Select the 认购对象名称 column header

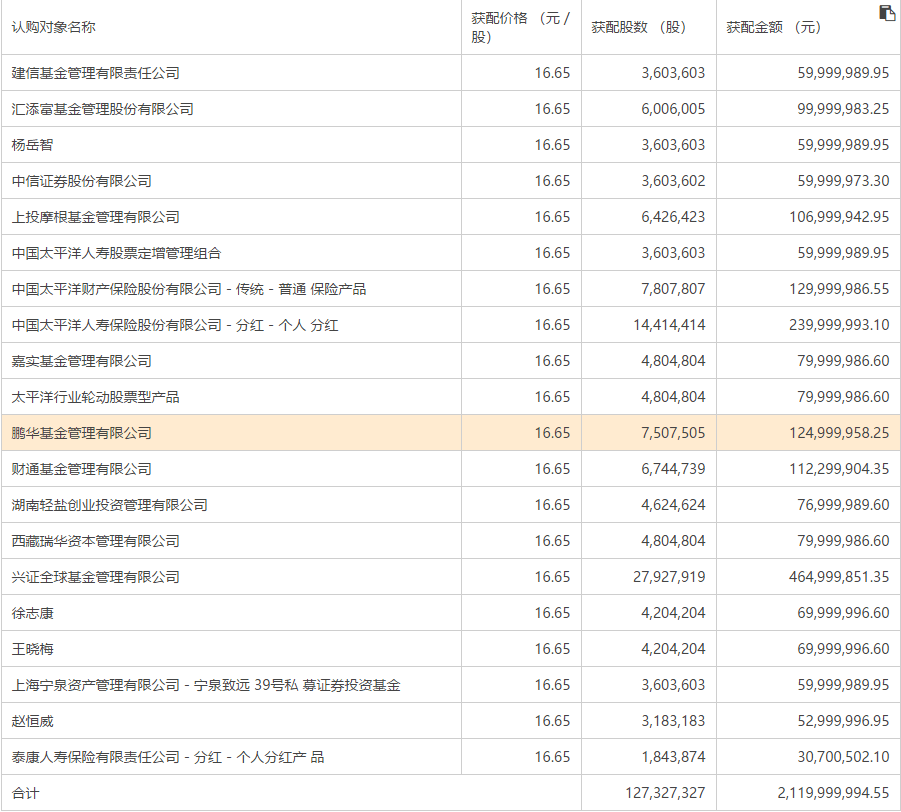53,27
